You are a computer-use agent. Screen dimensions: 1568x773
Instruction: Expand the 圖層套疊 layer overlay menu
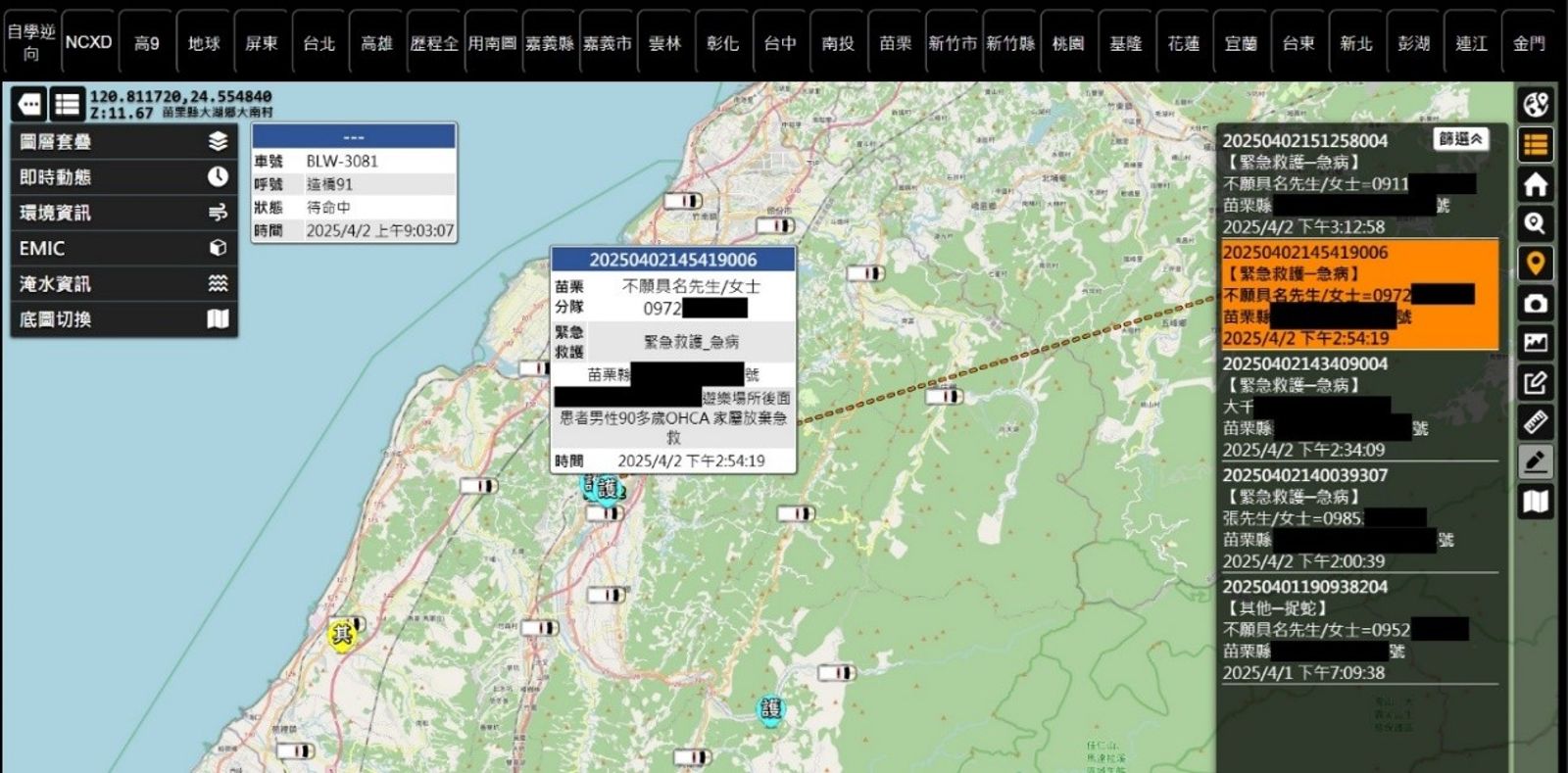[123, 141]
